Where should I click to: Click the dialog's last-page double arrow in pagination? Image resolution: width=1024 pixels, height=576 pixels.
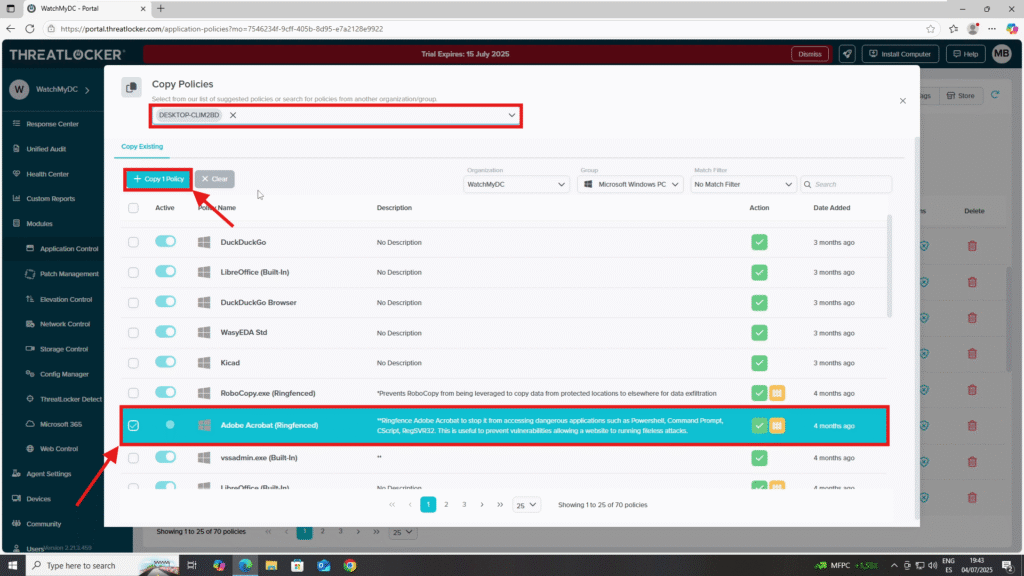(500, 505)
